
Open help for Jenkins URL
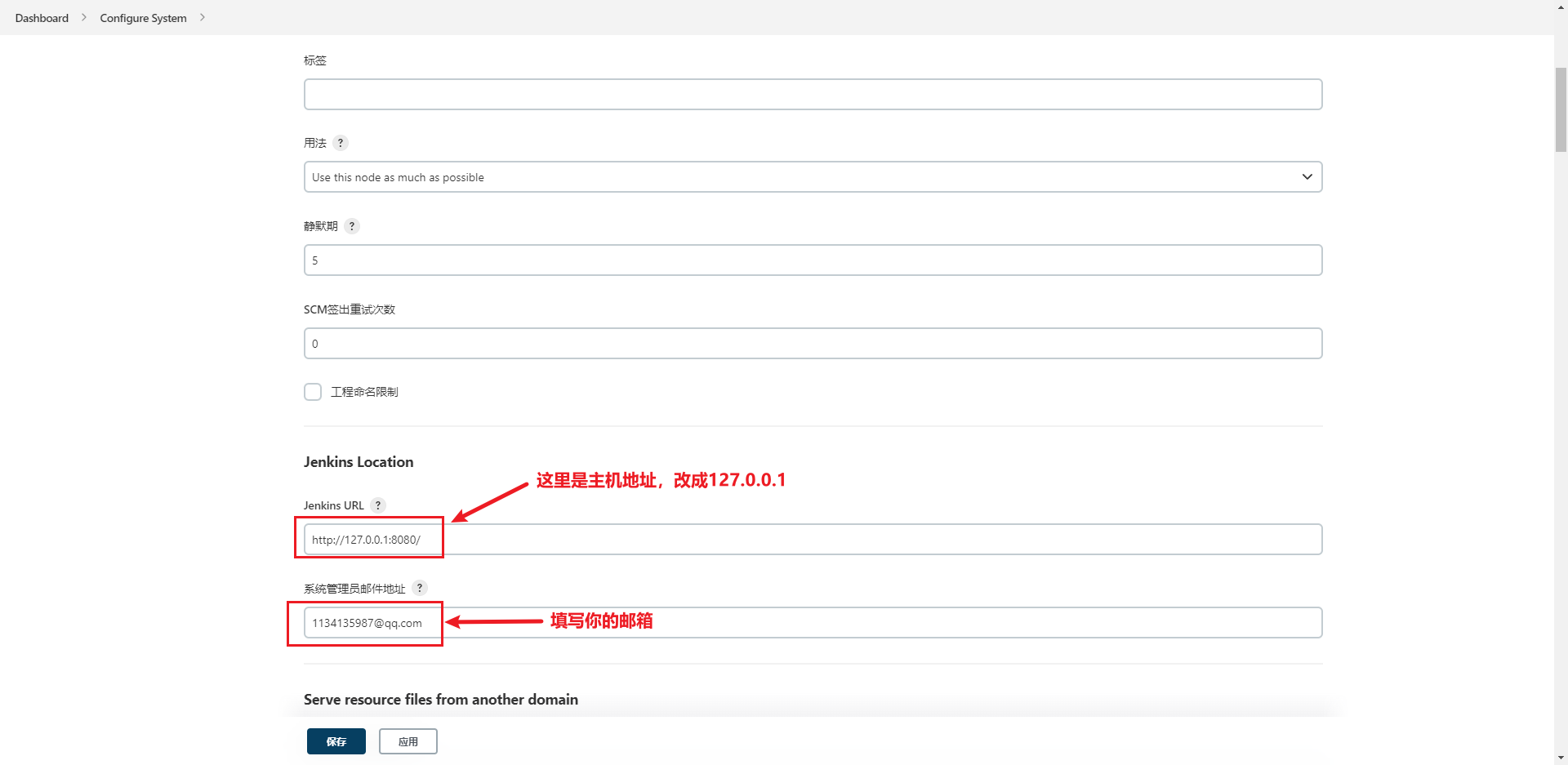(x=378, y=505)
